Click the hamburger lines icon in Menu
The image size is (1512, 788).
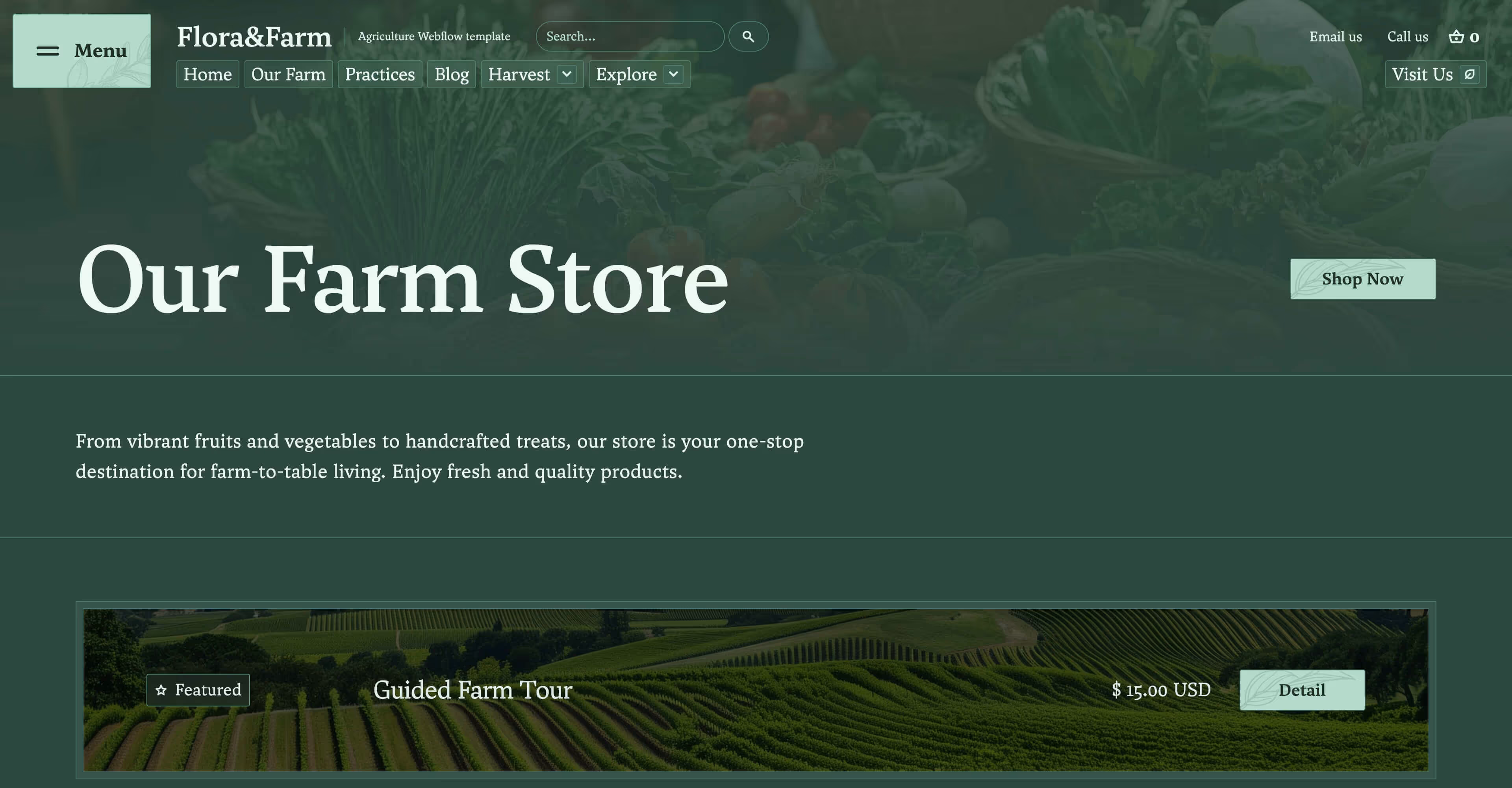(x=48, y=51)
